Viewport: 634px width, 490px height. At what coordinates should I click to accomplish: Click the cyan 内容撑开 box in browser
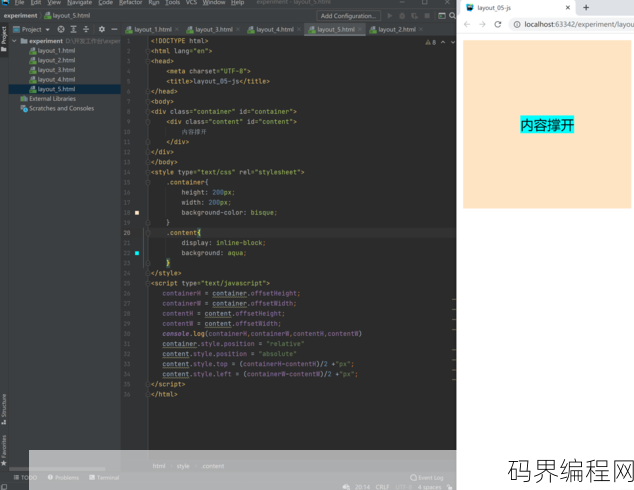[x=547, y=125]
